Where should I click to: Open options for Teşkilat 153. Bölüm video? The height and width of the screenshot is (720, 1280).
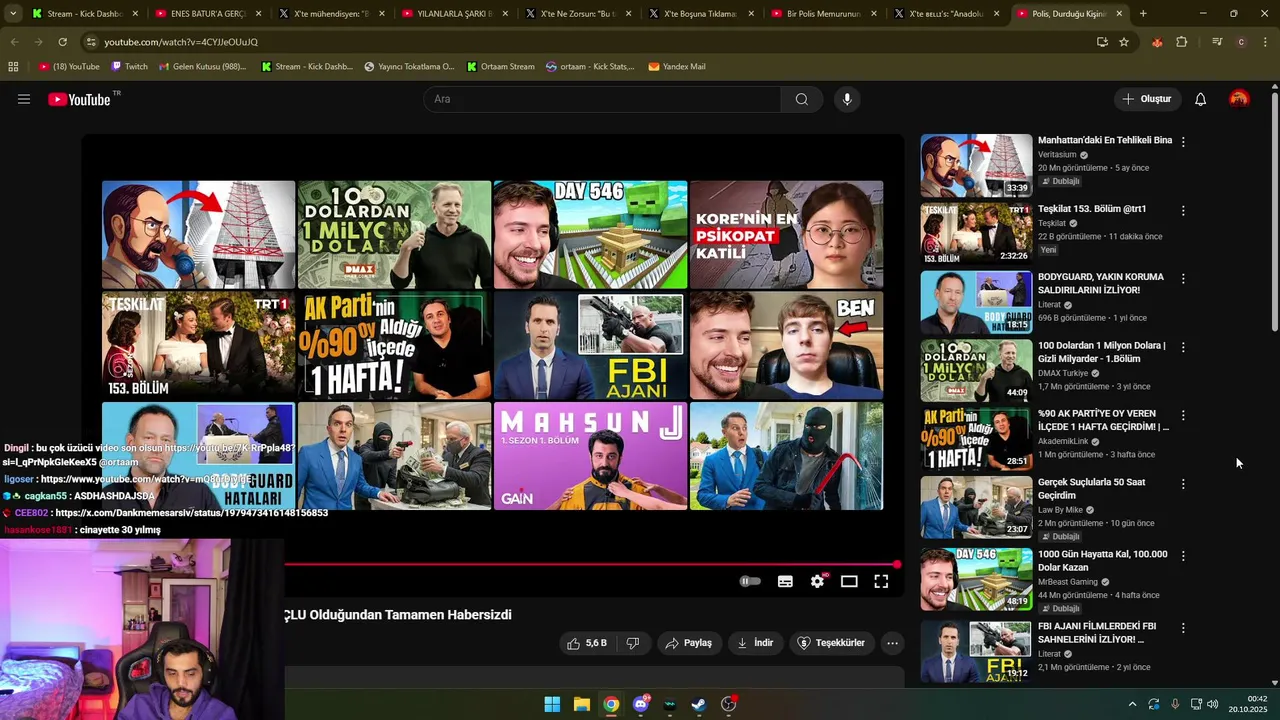pos(1183,211)
